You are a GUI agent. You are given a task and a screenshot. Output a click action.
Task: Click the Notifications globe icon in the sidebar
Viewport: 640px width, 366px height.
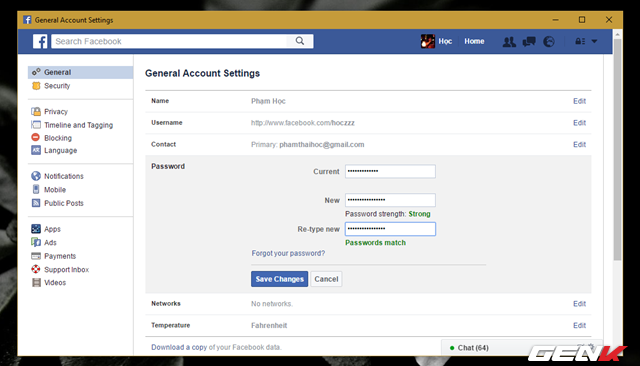[36, 176]
